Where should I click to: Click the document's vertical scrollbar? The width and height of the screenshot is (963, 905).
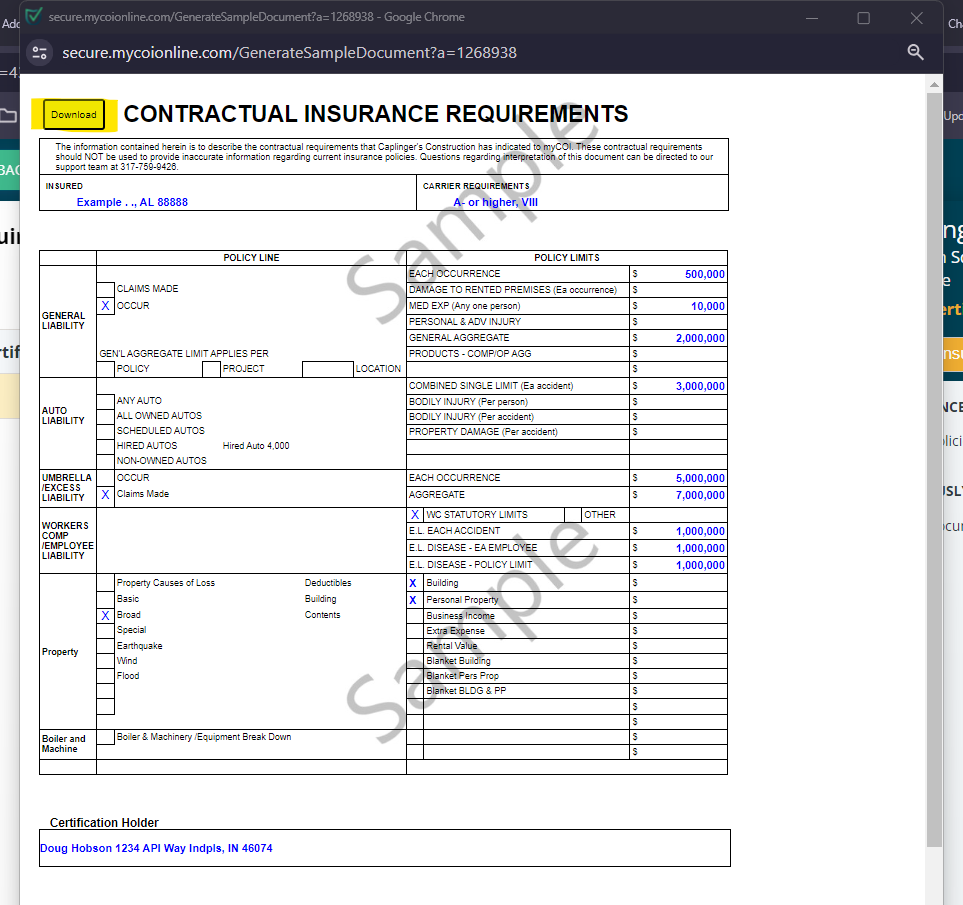point(934,470)
